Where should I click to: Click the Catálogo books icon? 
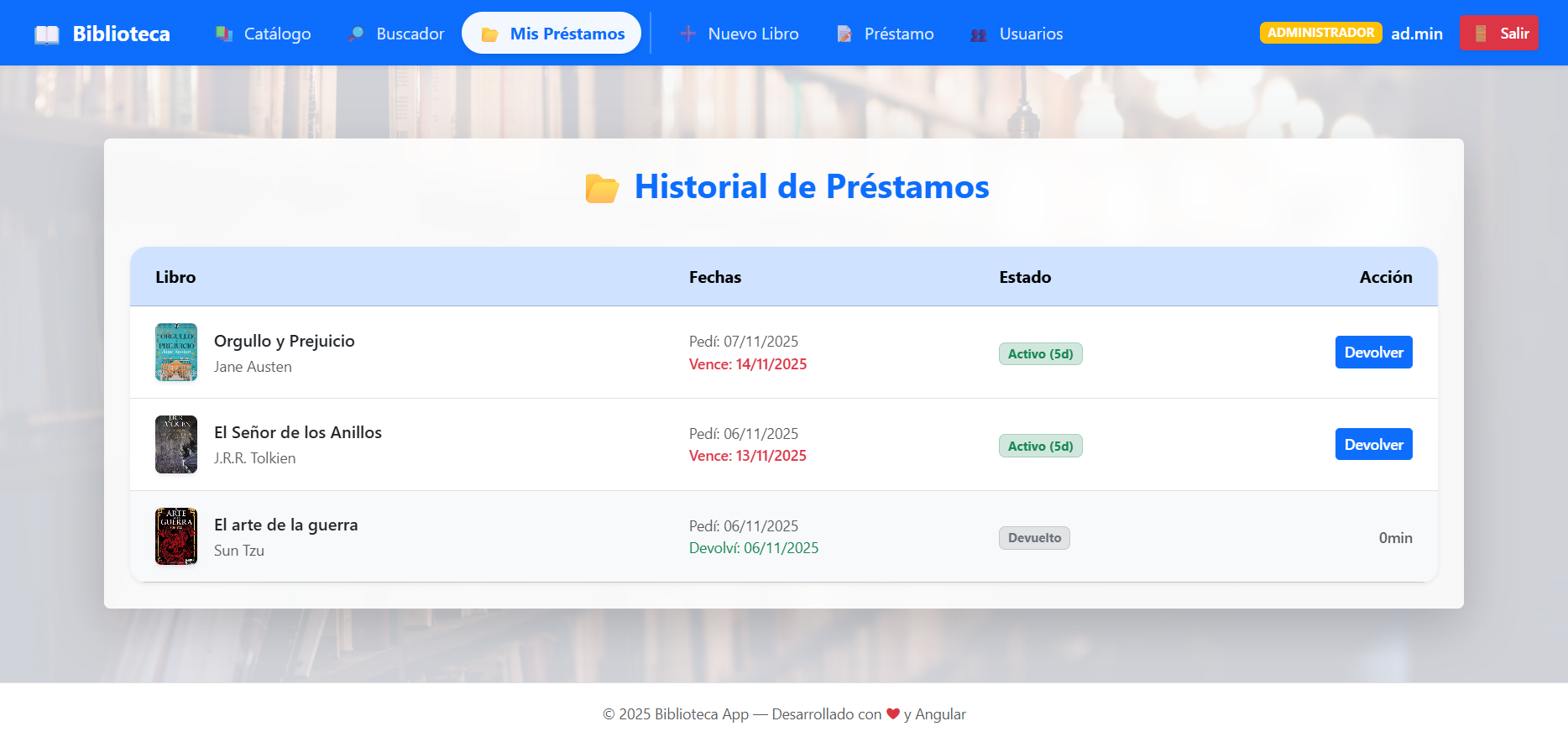click(224, 34)
